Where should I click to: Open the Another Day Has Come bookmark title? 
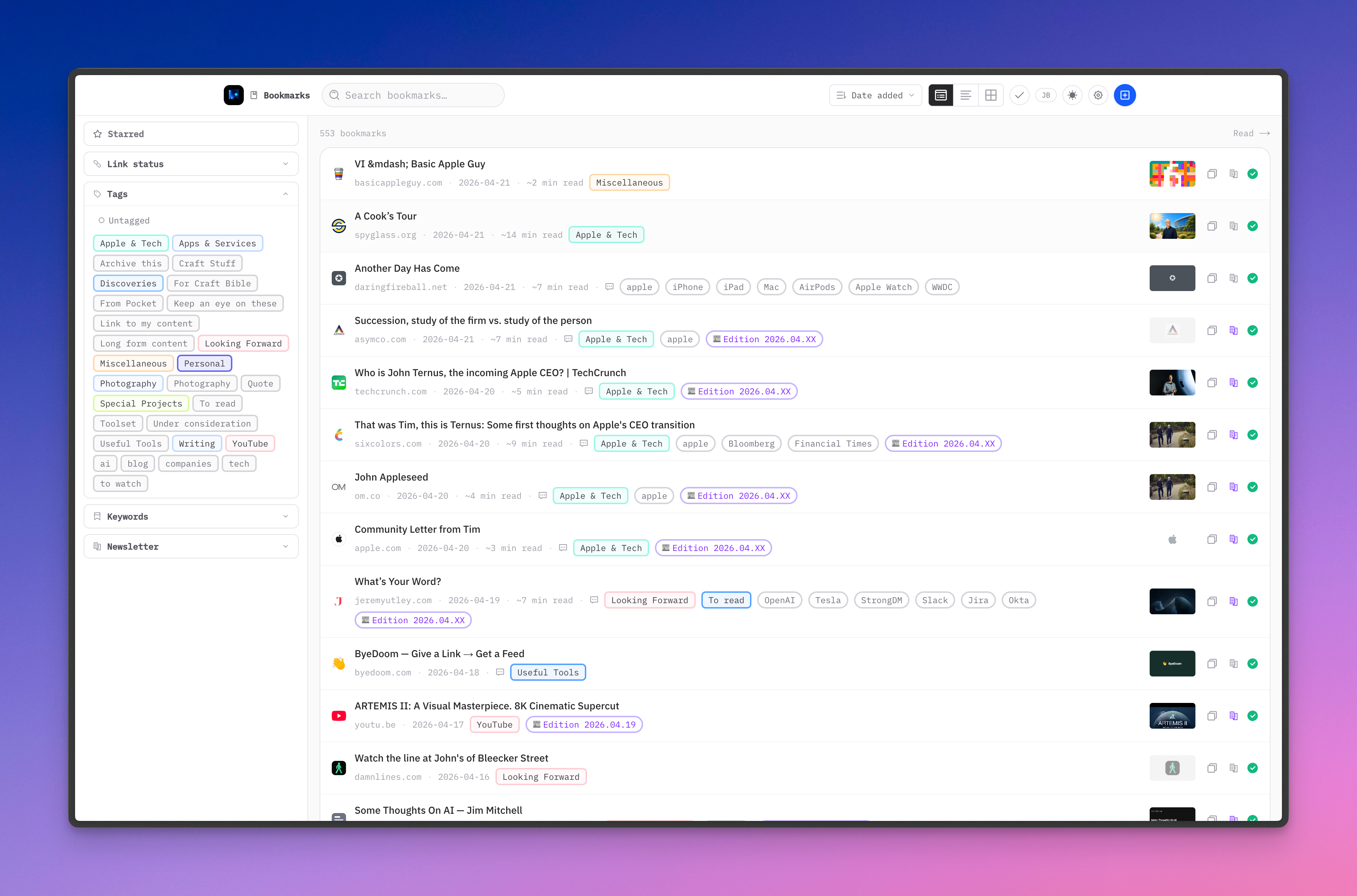(407, 268)
